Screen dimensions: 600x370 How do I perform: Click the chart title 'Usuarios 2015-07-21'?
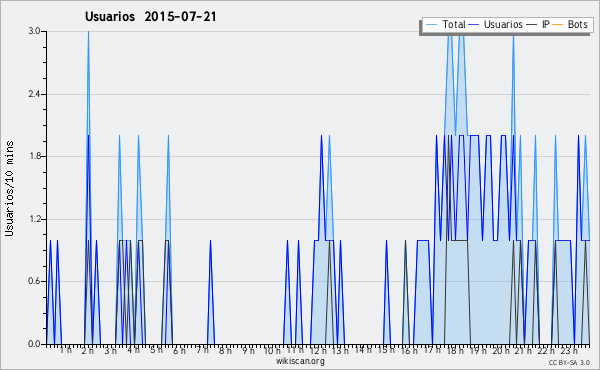150,16
